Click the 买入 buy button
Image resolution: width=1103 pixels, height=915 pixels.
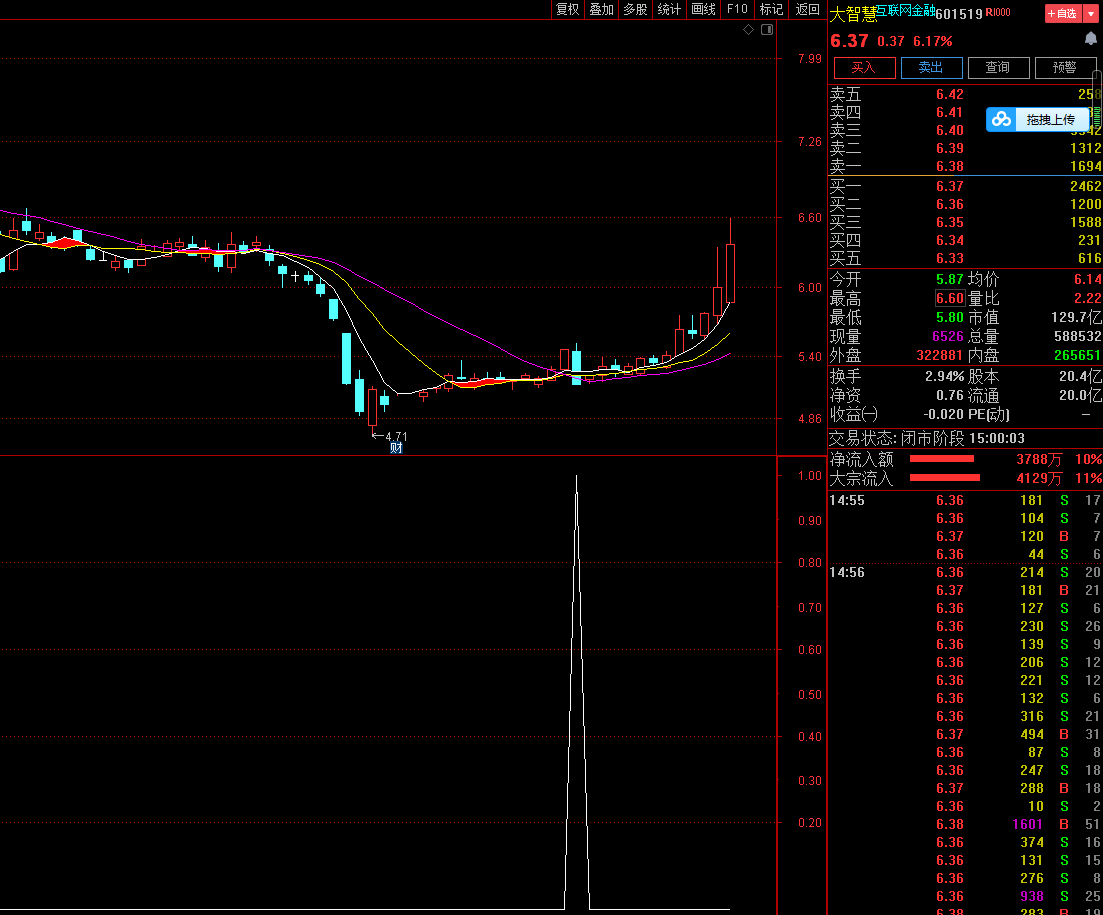point(864,68)
